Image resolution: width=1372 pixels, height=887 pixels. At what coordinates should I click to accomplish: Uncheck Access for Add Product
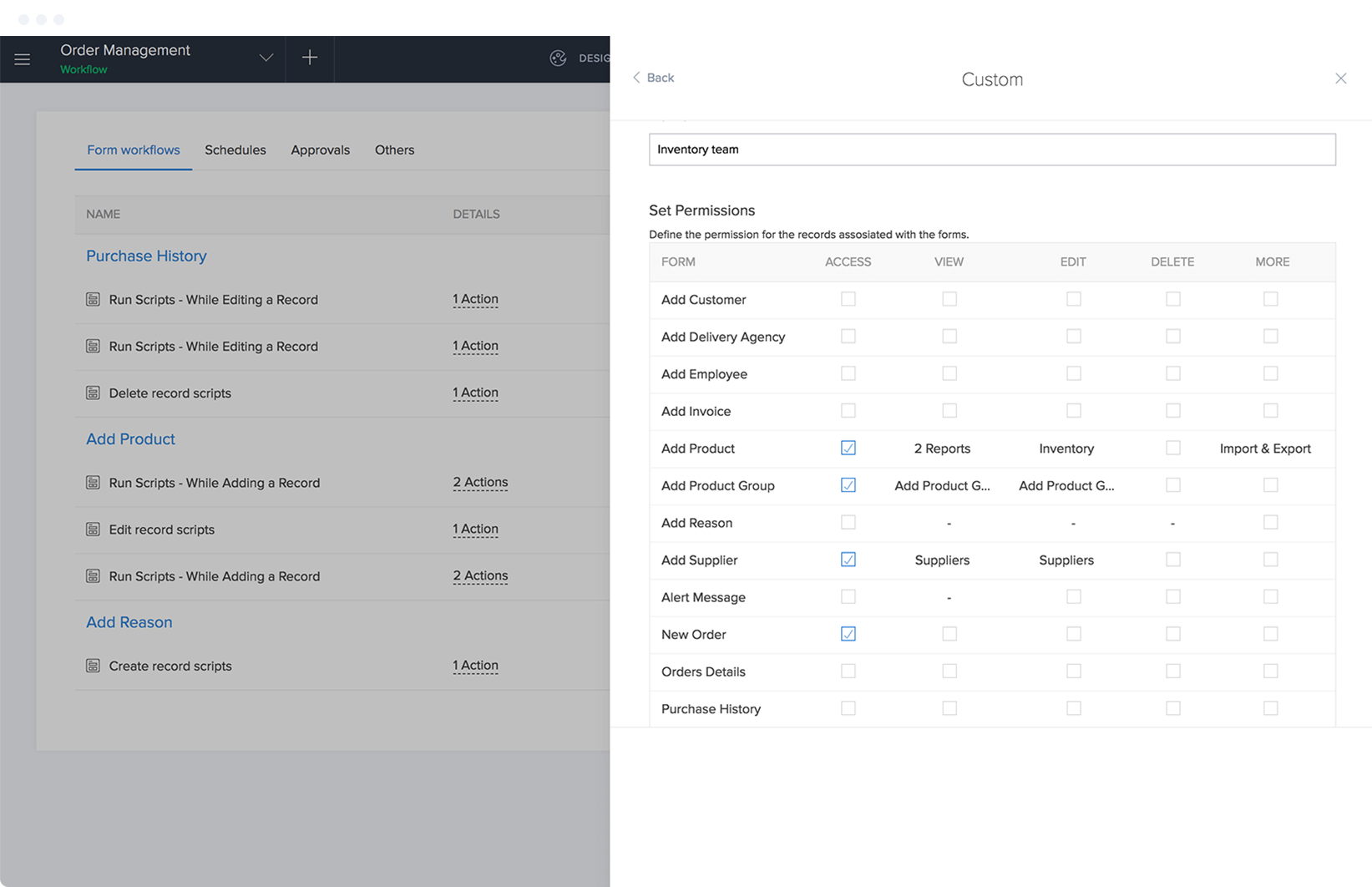pyautogui.click(x=848, y=448)
